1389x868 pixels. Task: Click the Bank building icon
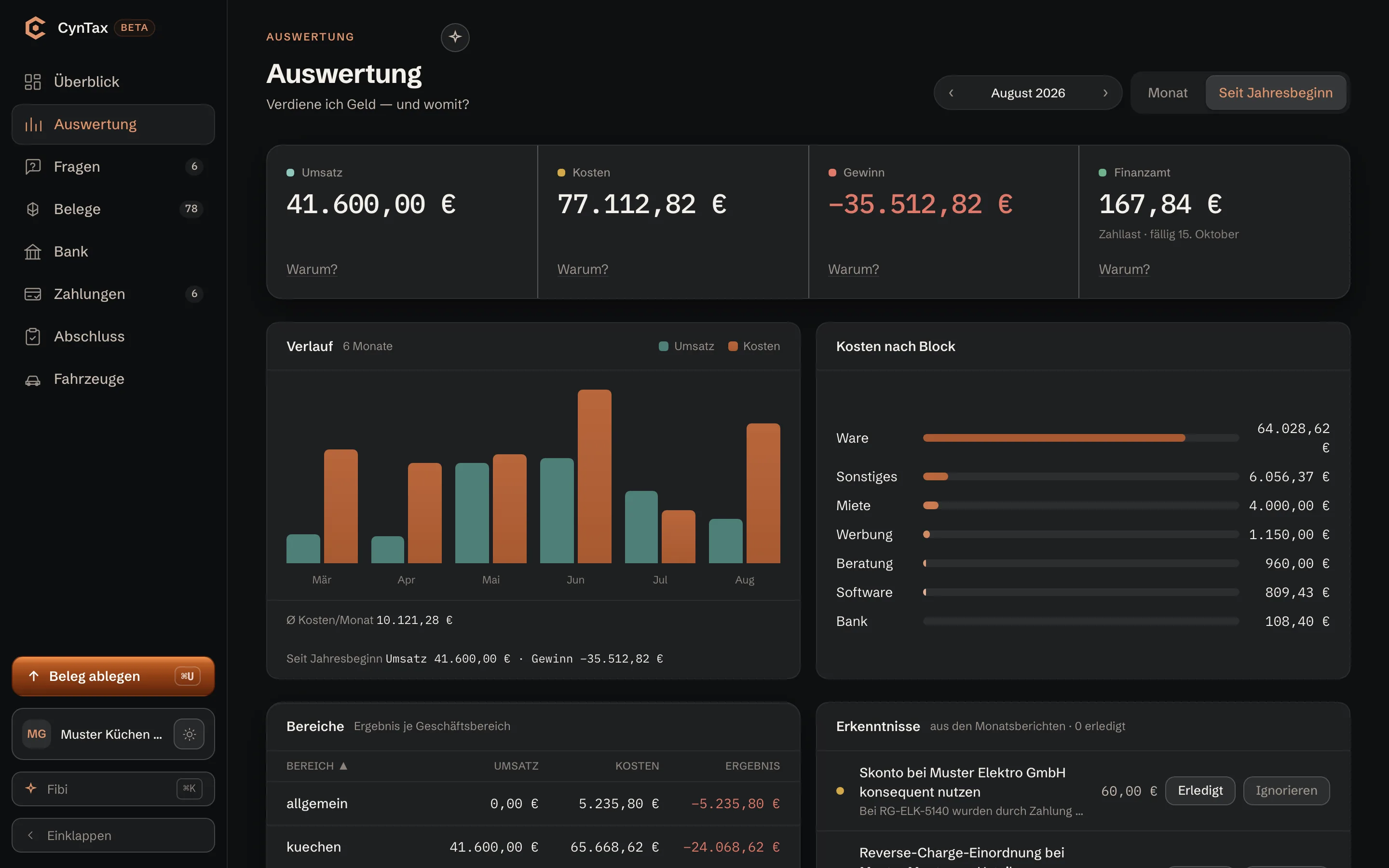[33, 251]
